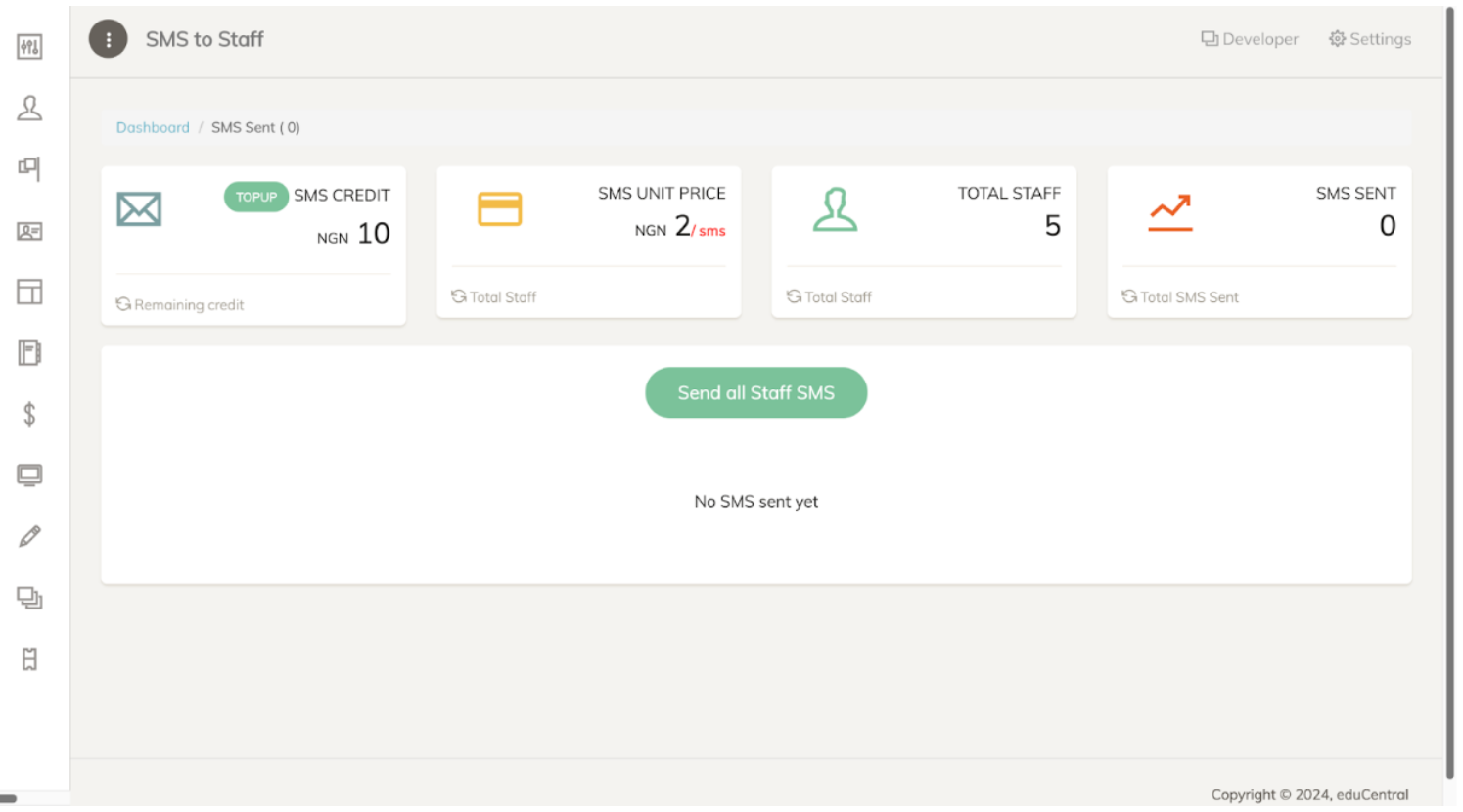The width and height of the screenshot is (1463, 812).
Task: Open the notebook sidebar icon
Action: pos(29,353)
